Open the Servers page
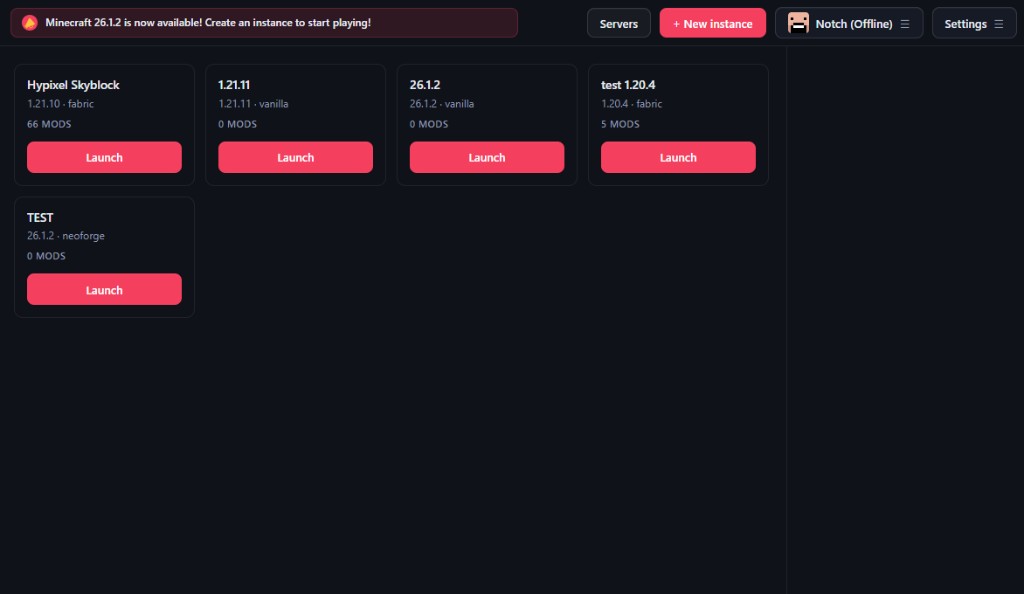The width and height of the screenshot is (1024, 594). coord(618,23)
